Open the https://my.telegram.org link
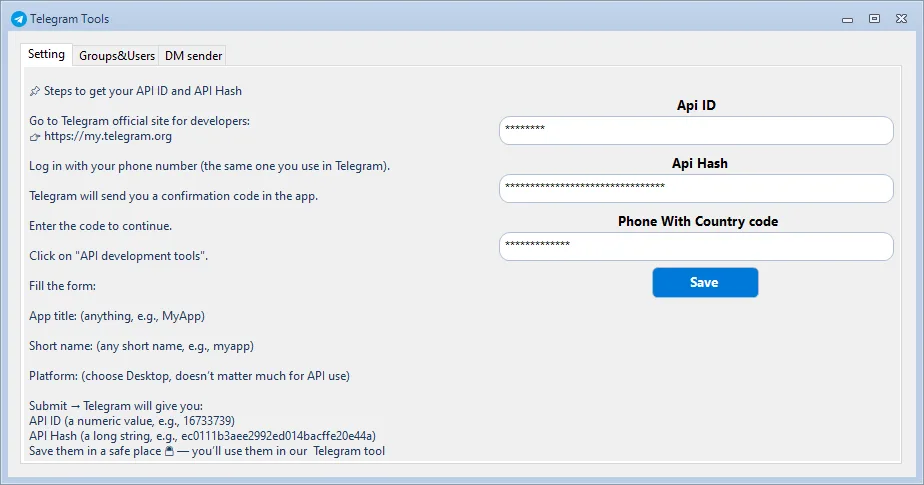This screenshot has width=924, height=485. click(108, 137)
